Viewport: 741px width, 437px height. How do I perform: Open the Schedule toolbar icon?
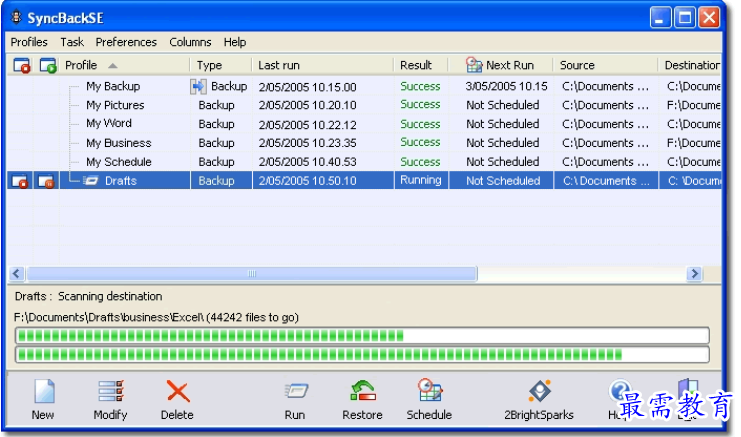(430, 391)
